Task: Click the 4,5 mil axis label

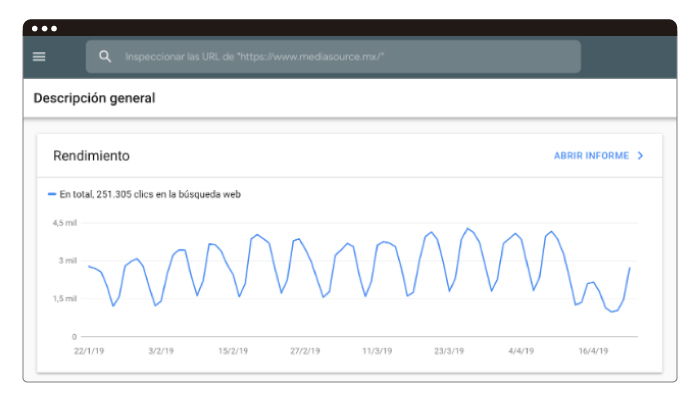Action: [x=65, y=223]
